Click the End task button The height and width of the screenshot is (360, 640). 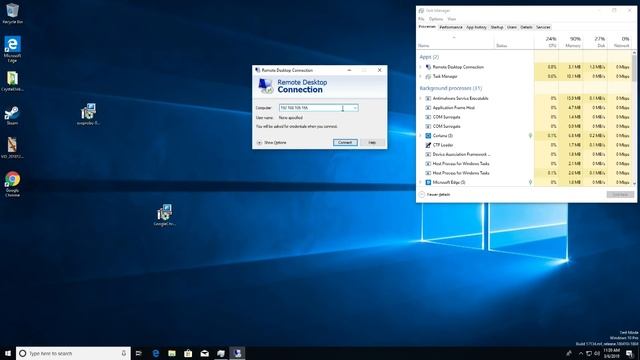coord(620,195)
